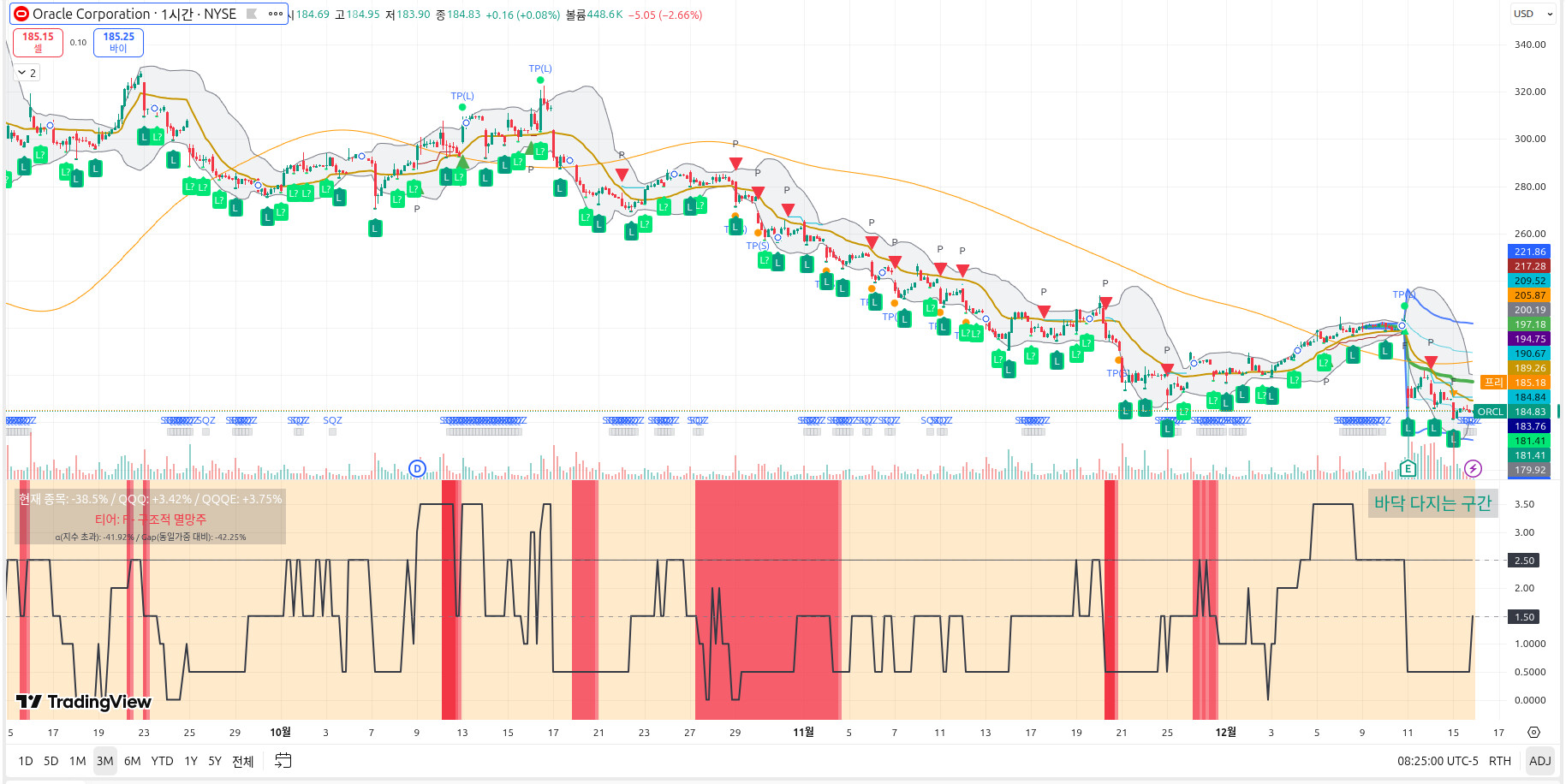Screen dimensions: 1566x784
Task: Click the 3.50 label on the indicator scale
Action: pyautogui.click(x=1524, y=504)
